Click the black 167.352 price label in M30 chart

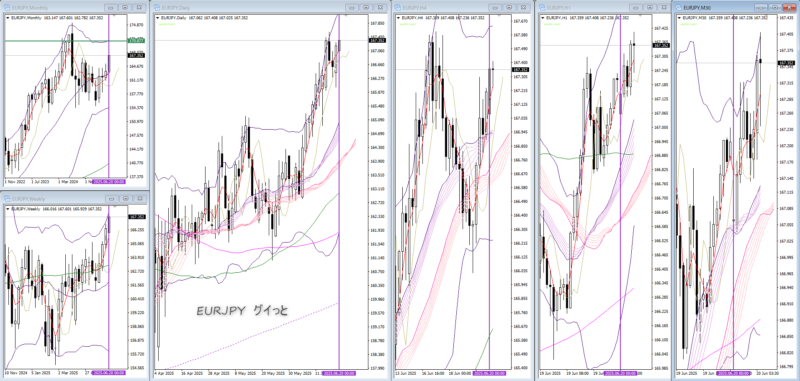coord(786,63)
